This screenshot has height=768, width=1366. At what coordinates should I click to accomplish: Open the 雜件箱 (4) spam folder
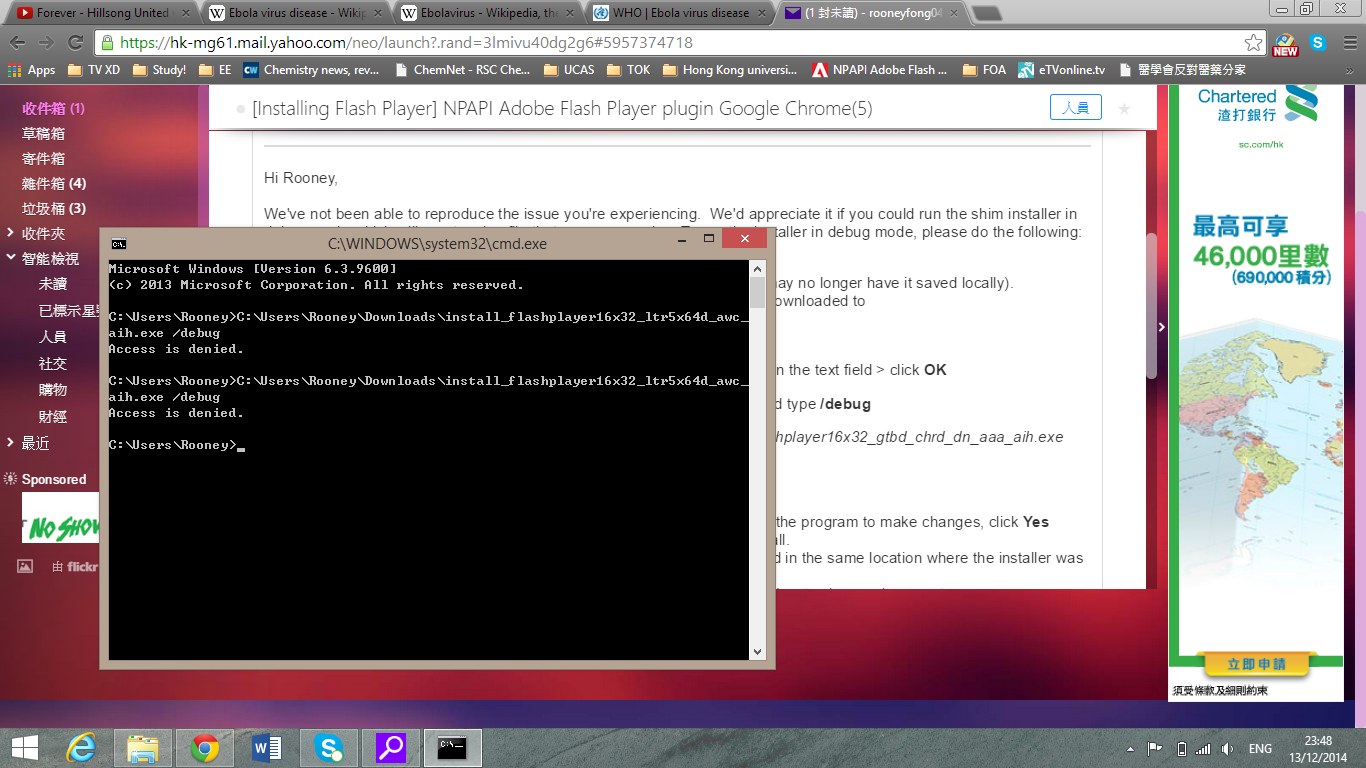pos(54,183)
